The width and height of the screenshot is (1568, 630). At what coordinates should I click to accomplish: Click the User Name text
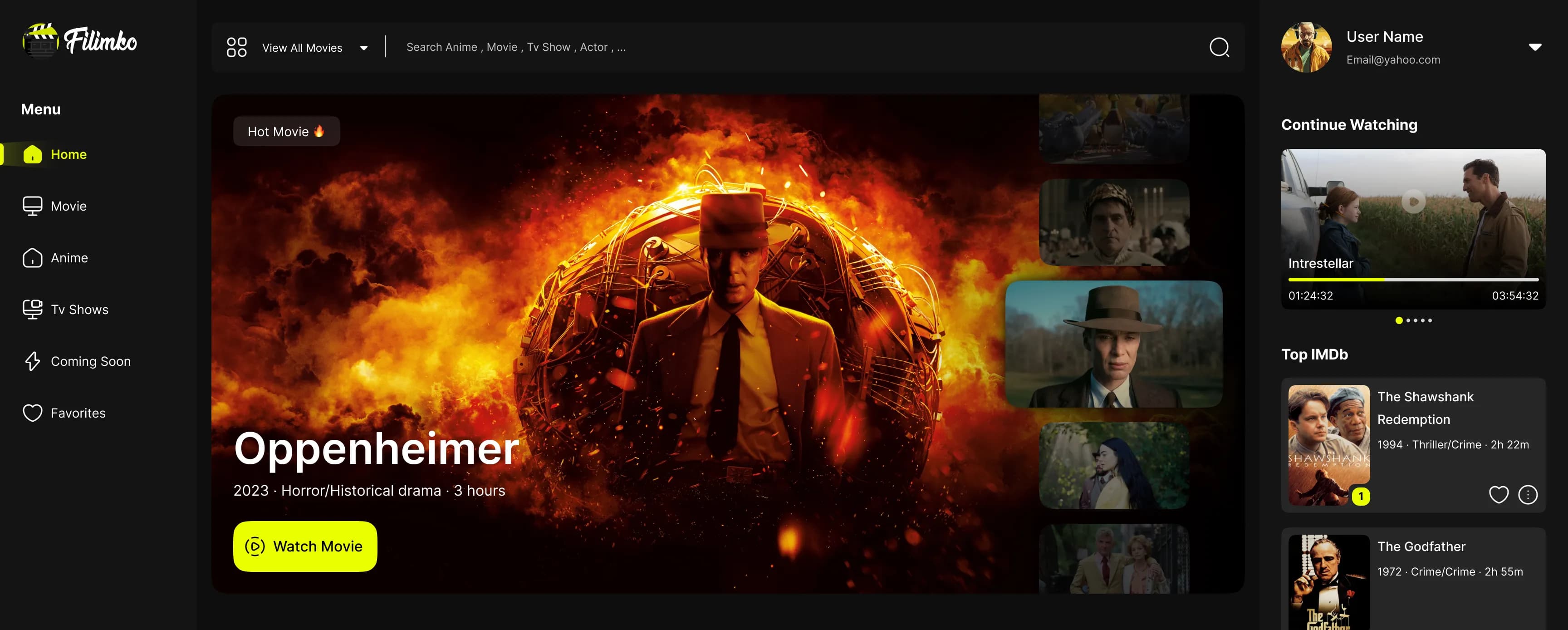click(1384, 36)
